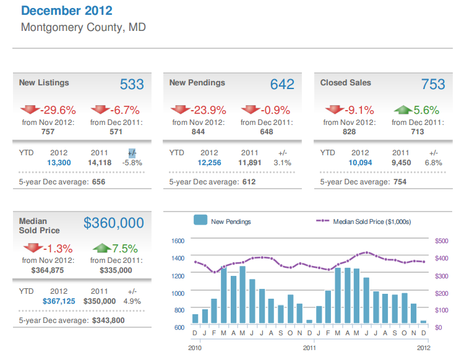459x360 pixels.
Task: Click red down arrow beside -29.6% New Listings
Action: [30, 109]
